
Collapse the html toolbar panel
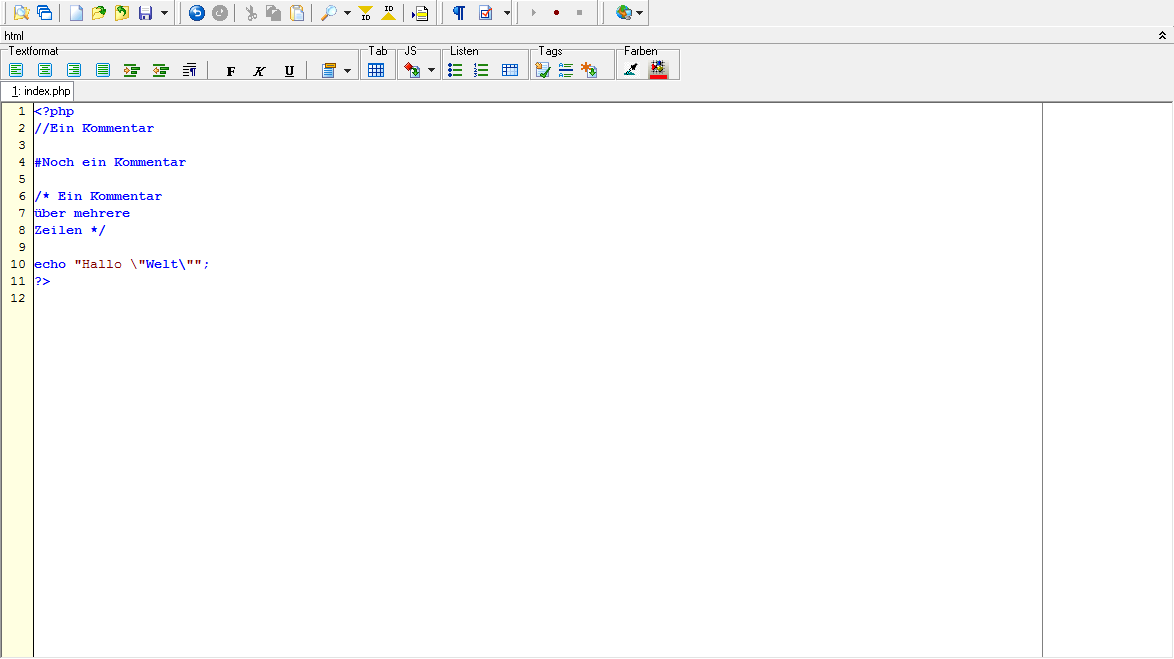[x=1162, y=36]
